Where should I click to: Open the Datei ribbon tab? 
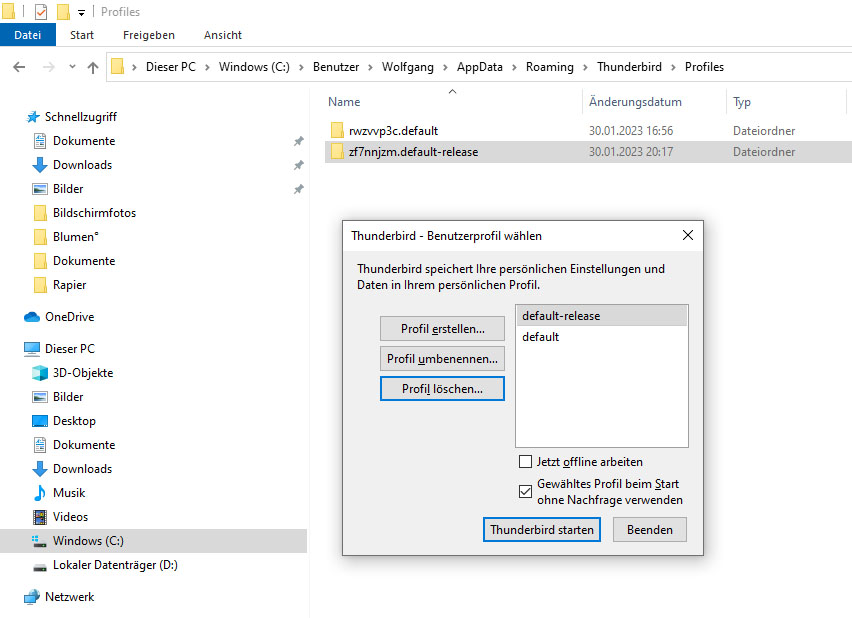(x=28, y=35)
